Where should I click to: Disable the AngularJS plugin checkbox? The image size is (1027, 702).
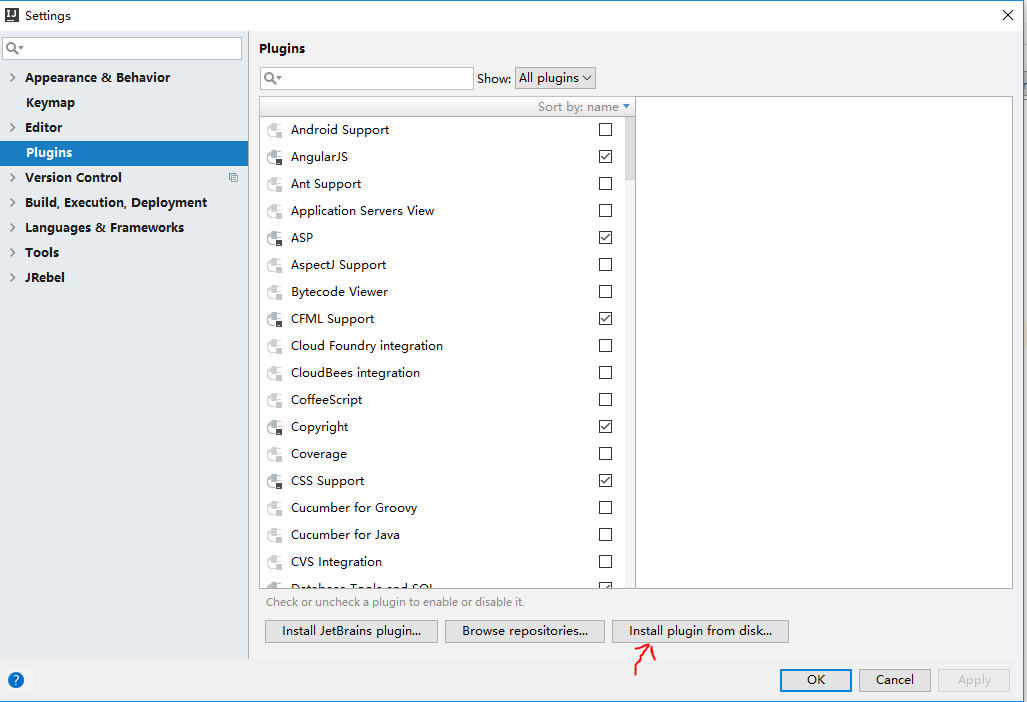pyautogui.click(x=605, y=157)
